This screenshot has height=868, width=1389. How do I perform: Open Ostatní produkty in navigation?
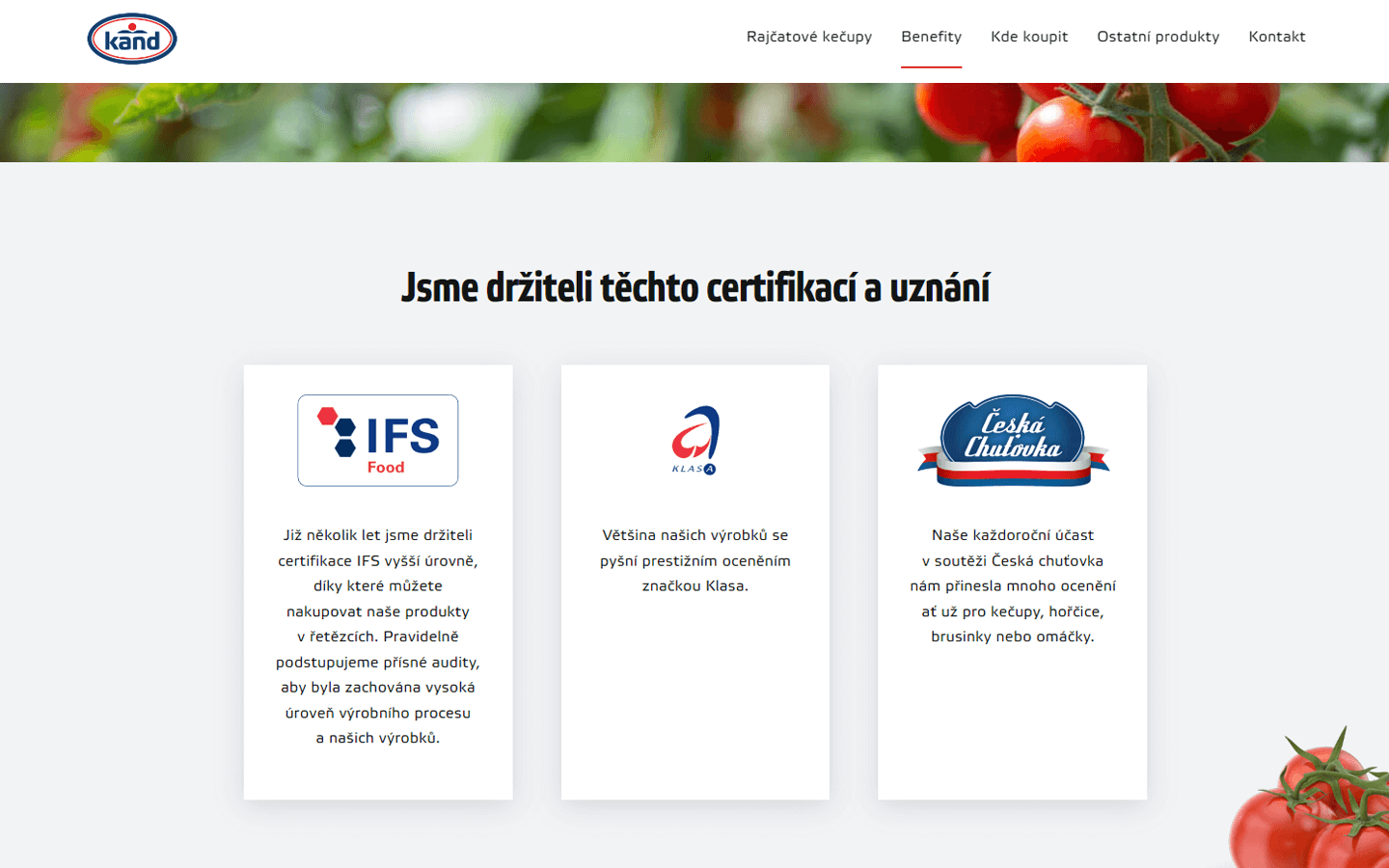pos(1157,37)
